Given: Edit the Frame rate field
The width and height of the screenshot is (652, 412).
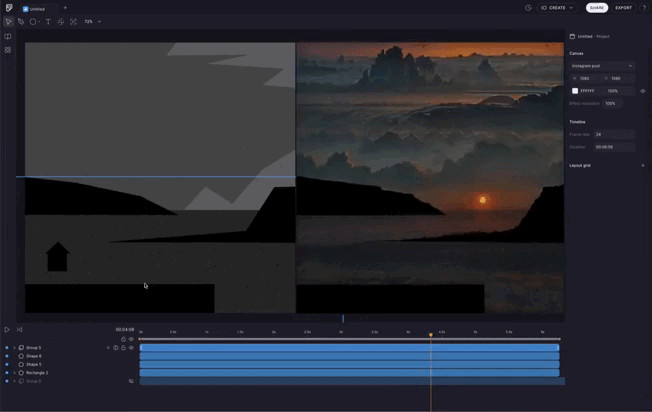Looking at the screenshot, I should (614, 134).
